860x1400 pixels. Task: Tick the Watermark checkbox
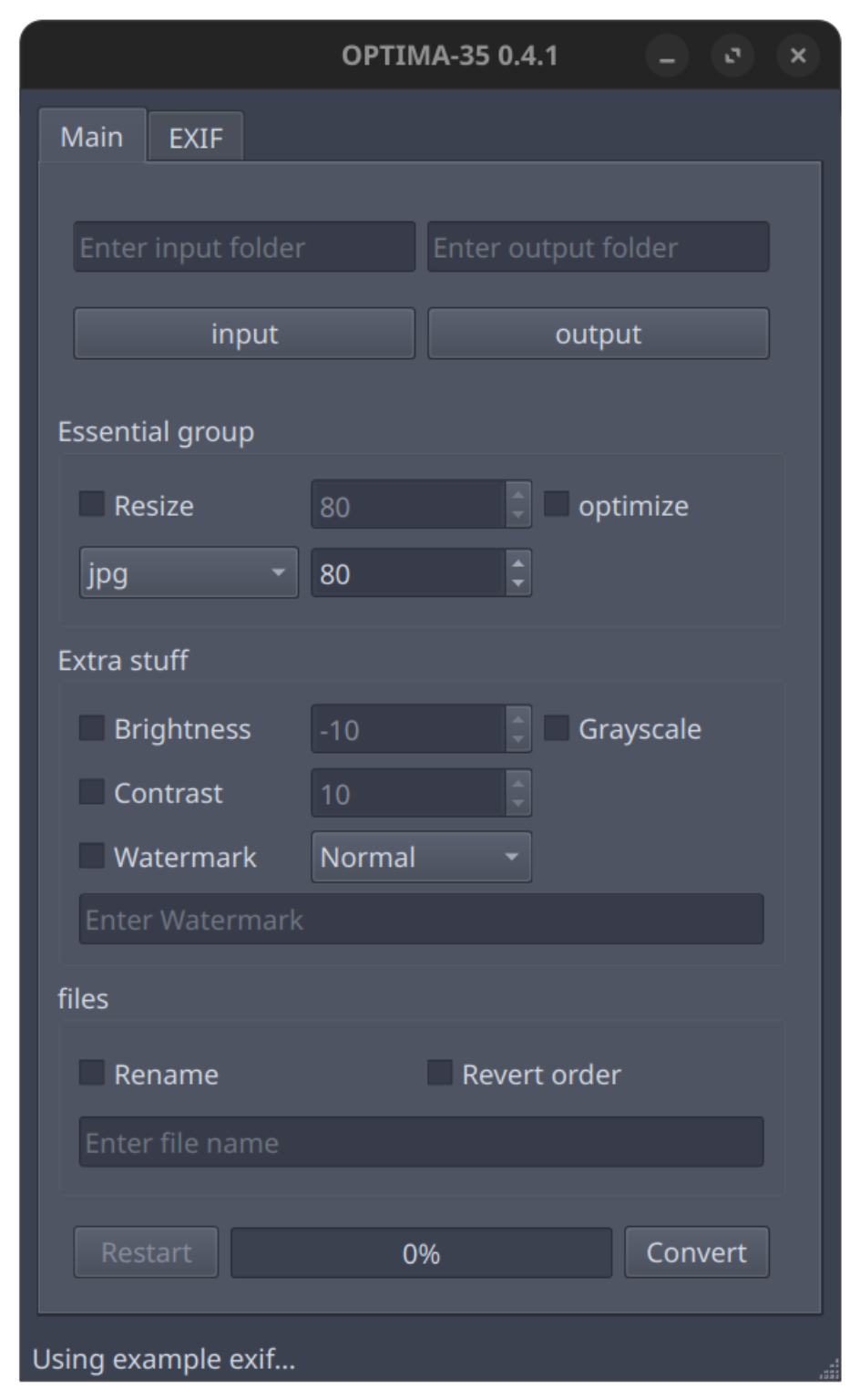coord(92,856)
